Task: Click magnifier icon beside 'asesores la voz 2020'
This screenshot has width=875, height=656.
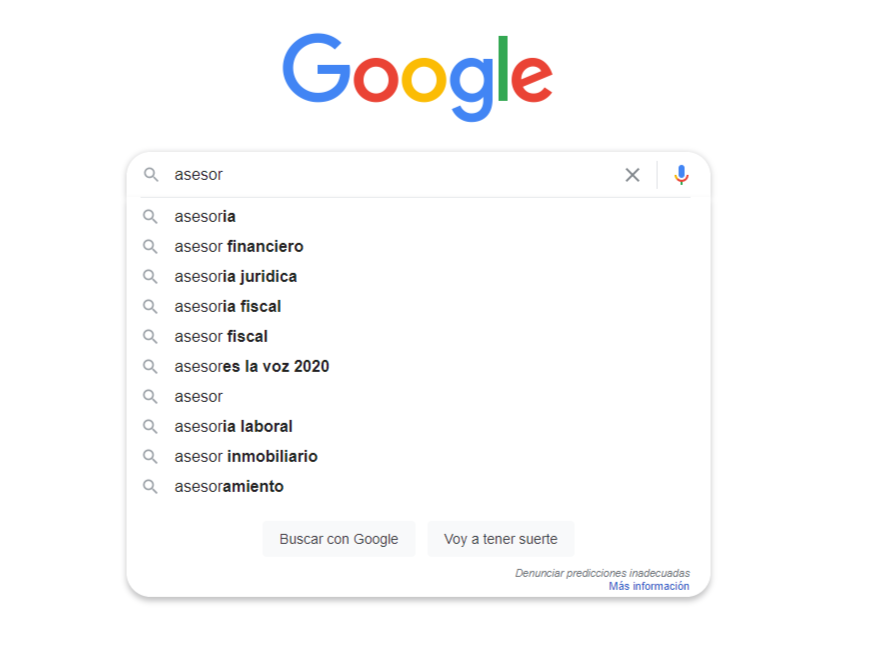Action: point(150,366)
